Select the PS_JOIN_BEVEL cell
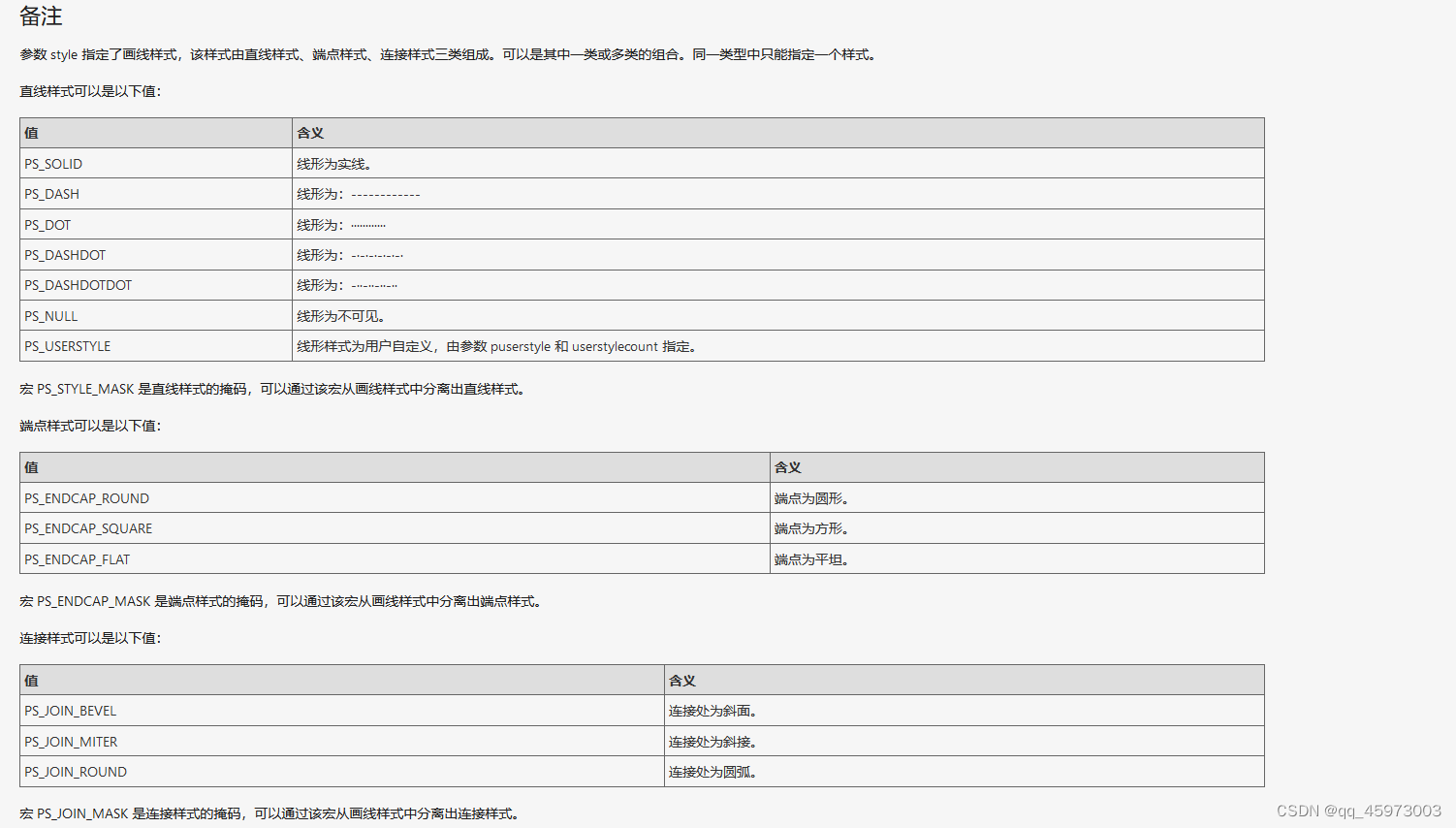 342,711
